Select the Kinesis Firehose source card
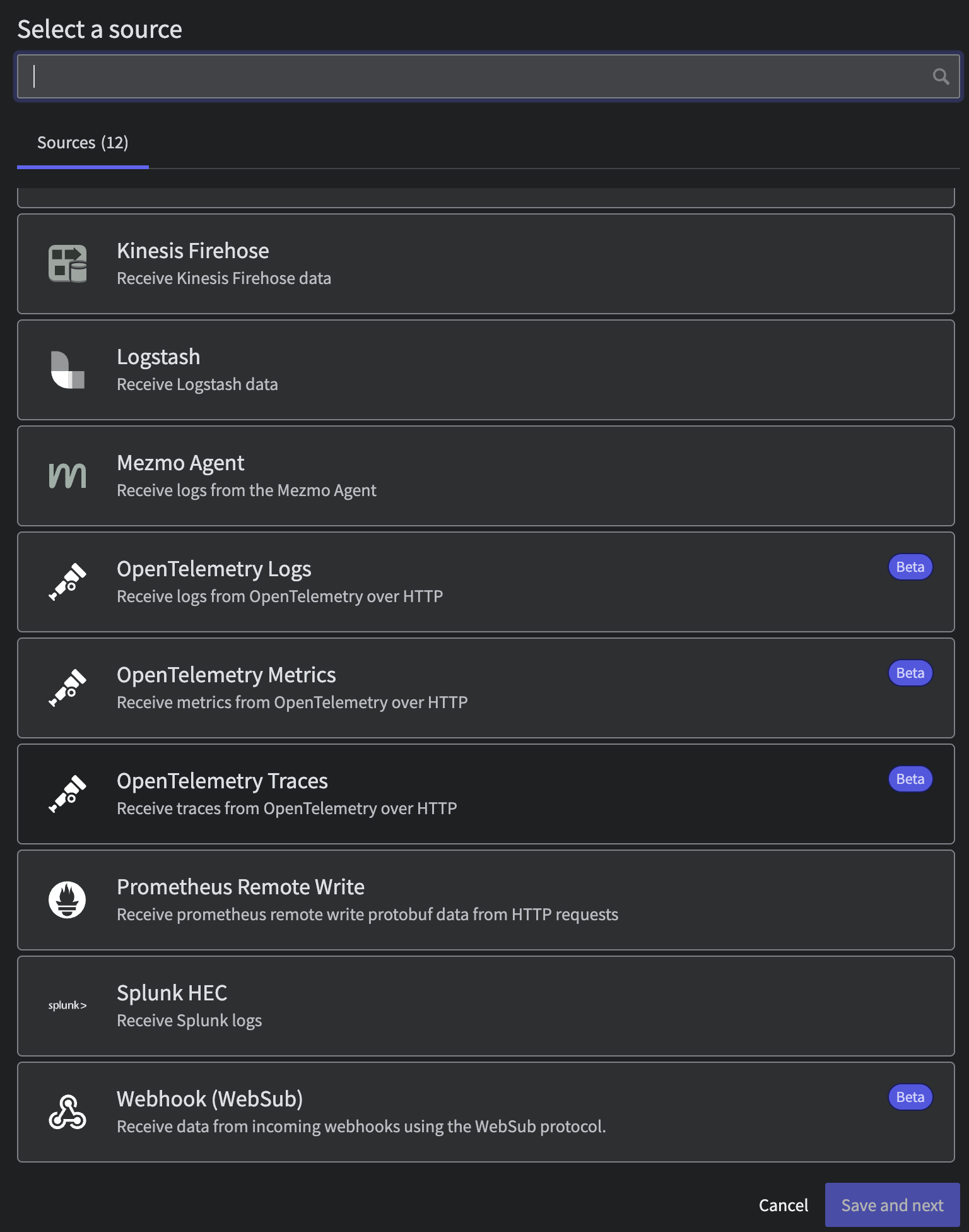 486,264
